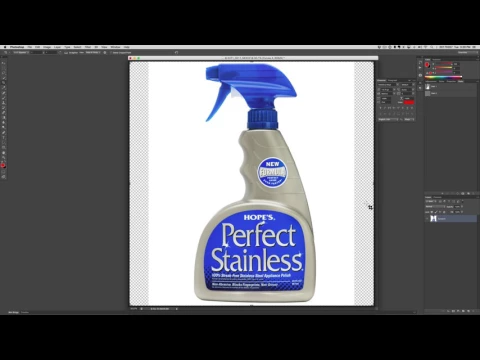The image size is (480, 360).
Task: Click the red text color swatch in Character panel
Action: (x=409, y=102)
